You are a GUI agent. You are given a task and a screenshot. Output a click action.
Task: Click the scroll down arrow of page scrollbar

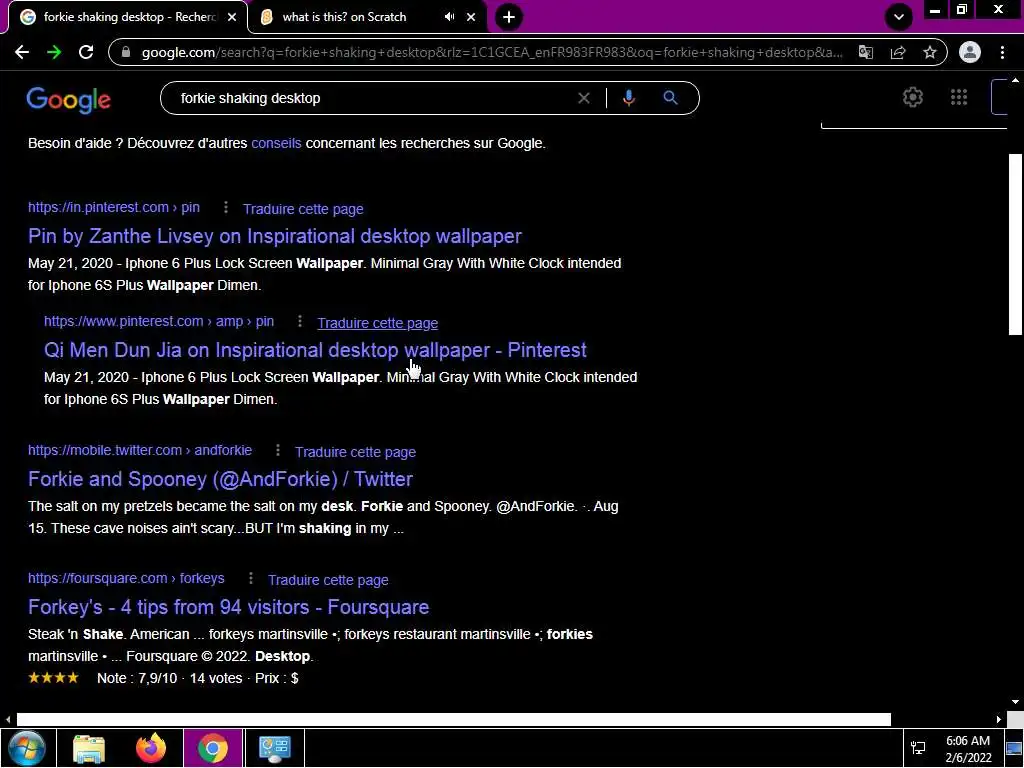tap(1015, 702)
